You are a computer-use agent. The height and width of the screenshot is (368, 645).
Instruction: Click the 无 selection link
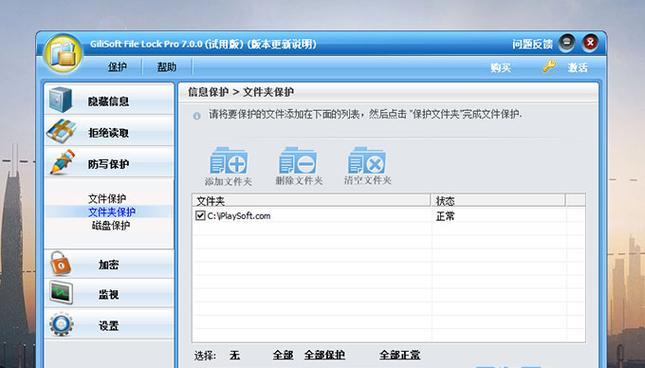[x=234, y=355]
